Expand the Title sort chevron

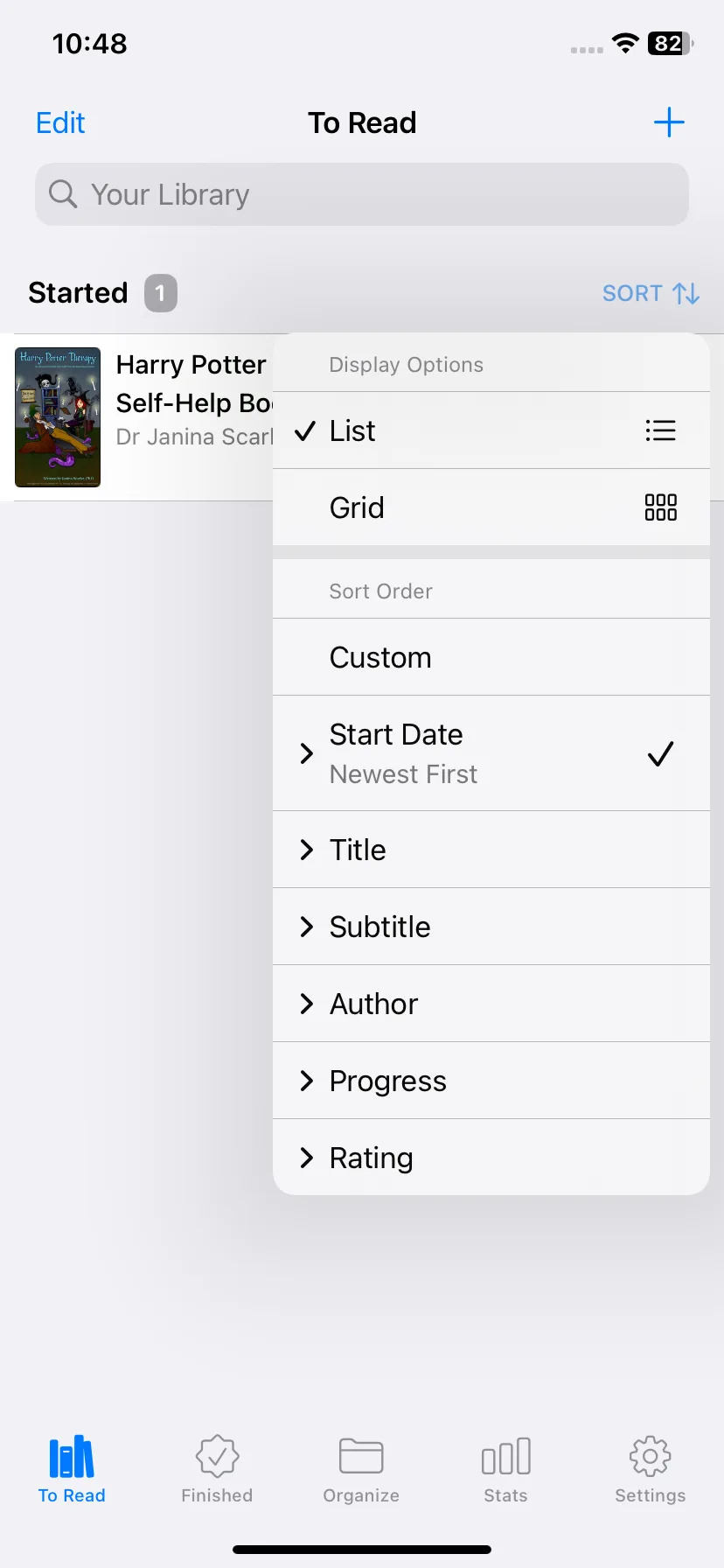(x=306, y=850)
